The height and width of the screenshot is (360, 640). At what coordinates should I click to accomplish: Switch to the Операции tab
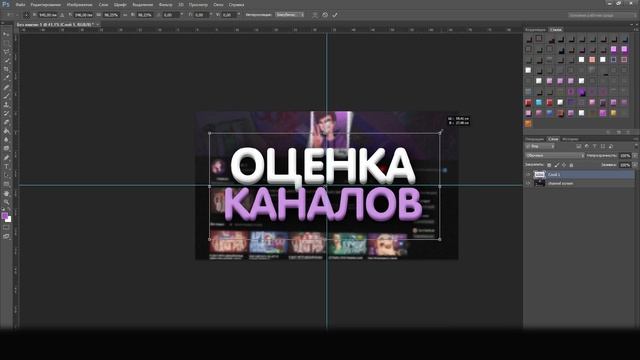pos(534,139)
